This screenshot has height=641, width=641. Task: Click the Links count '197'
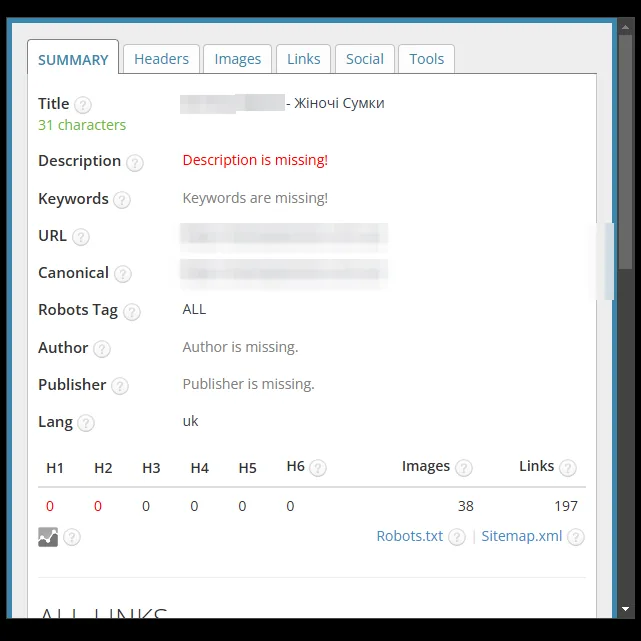click(566, 506)
